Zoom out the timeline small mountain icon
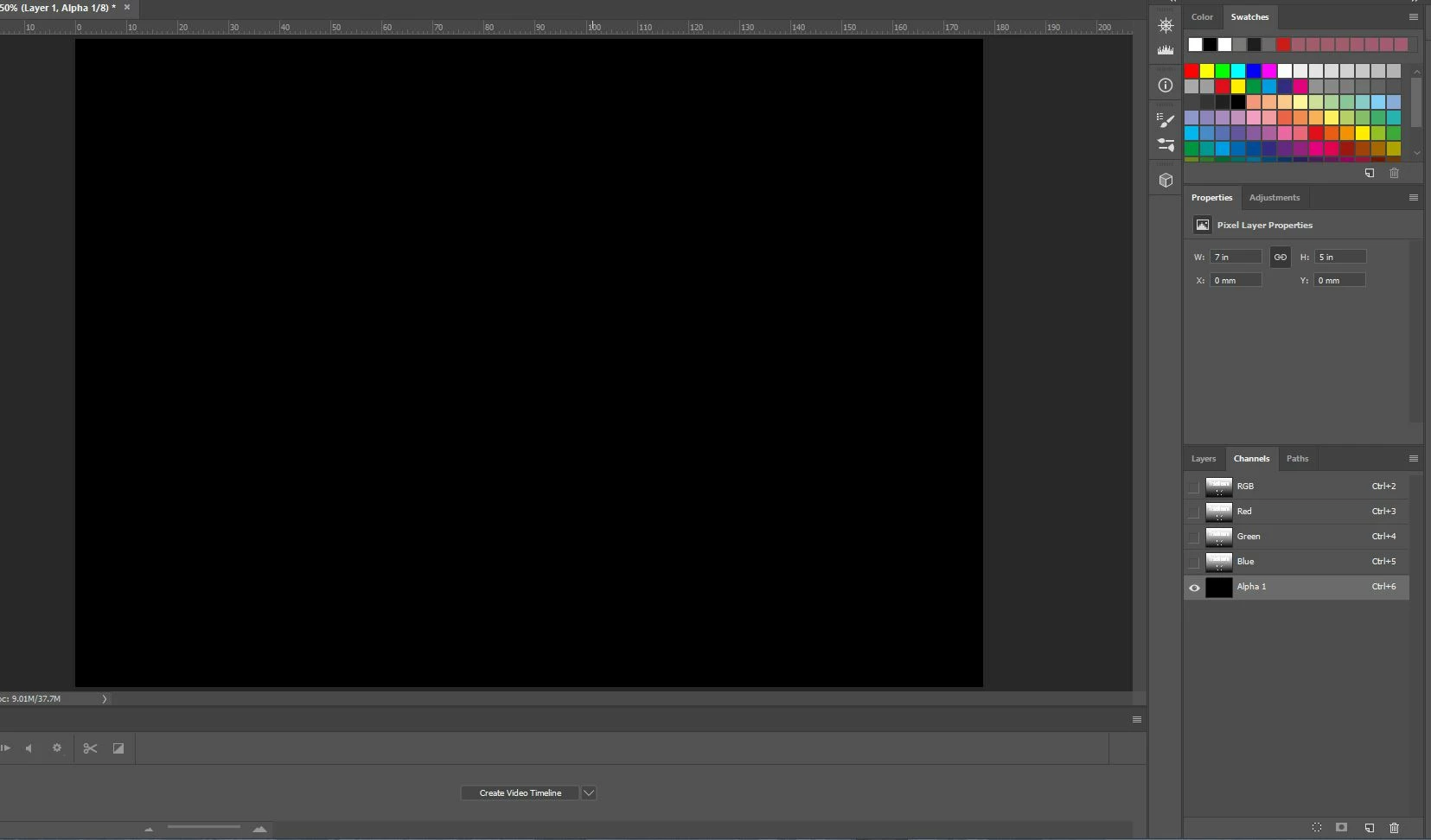Screen dimensions: 1431x840 pos(149,829)
